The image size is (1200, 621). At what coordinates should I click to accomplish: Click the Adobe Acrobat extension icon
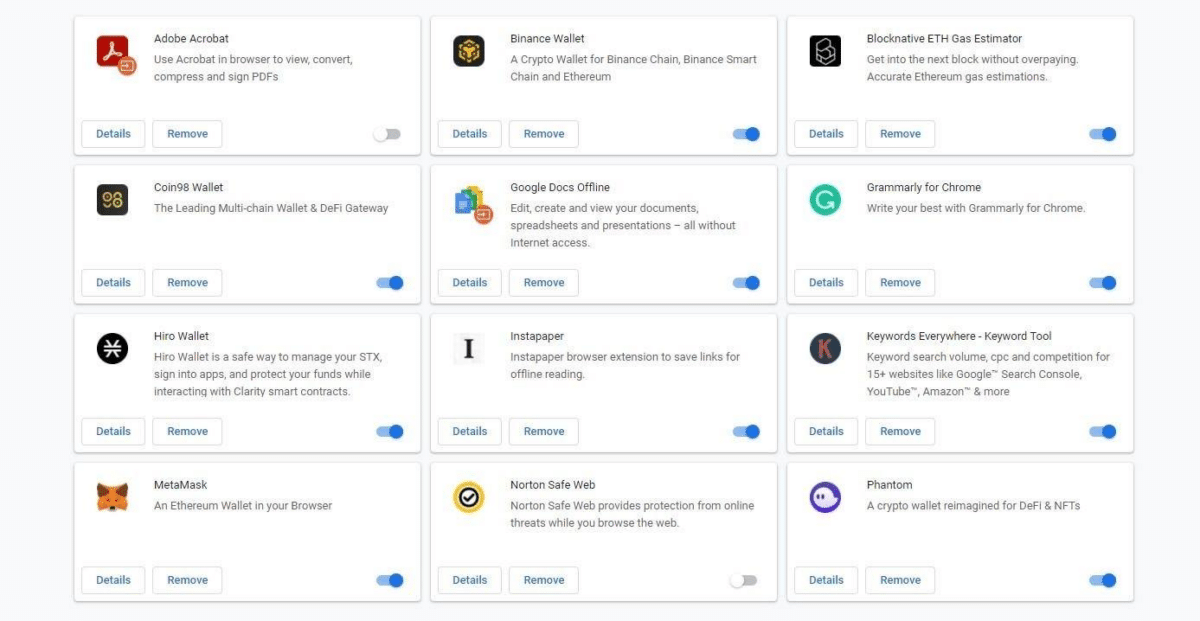pyautogui.click(x=115, y=54)
